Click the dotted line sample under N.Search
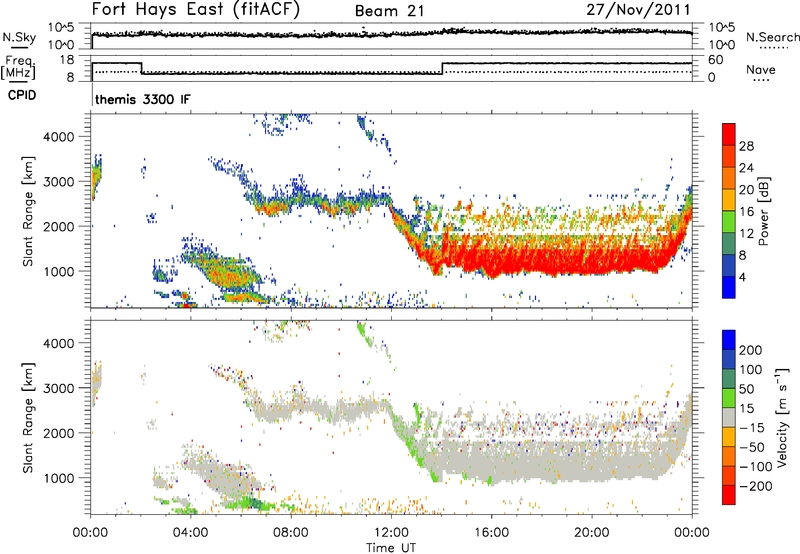The width and height of the screenshot is (800, 554). tap(773, 48)
